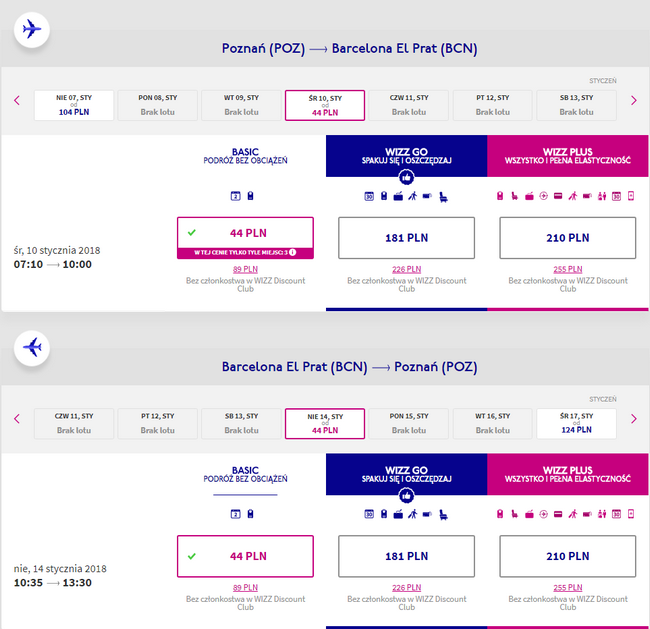Click the calendar 30 icon under outbound WIZZ GO
The image size is (650, 629).
pyautogui.click(x=369, y=196)
